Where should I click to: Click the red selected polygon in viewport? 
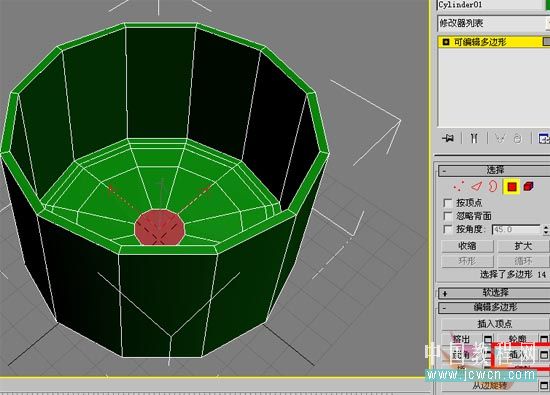[160, 227]
